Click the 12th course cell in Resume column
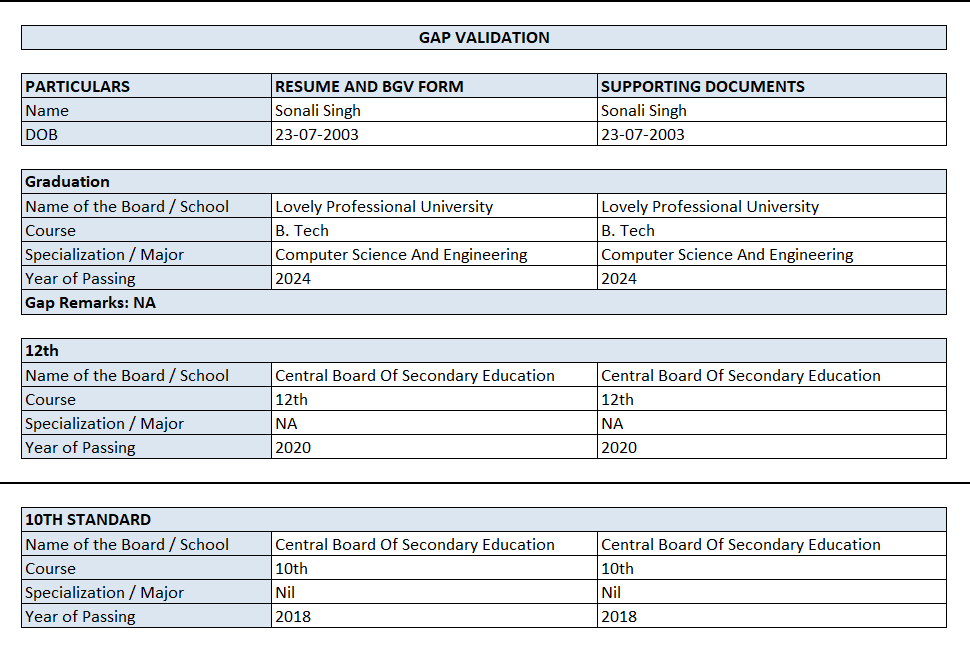 click(x=434, y=399)
